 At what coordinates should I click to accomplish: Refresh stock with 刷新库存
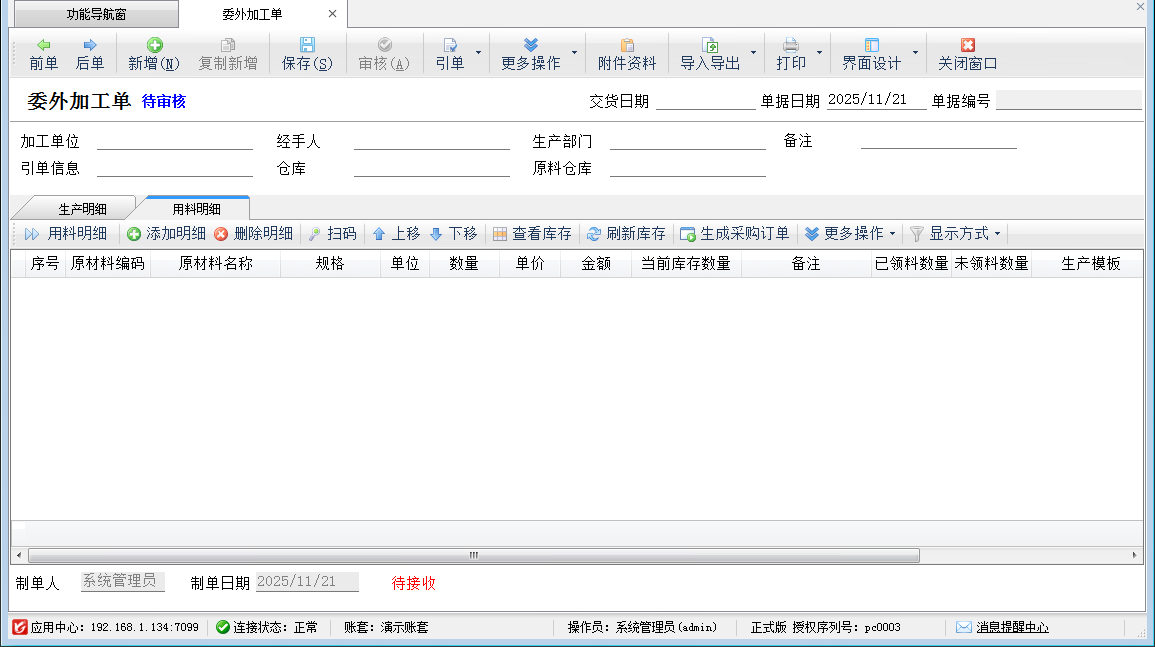tap(626, 233)
